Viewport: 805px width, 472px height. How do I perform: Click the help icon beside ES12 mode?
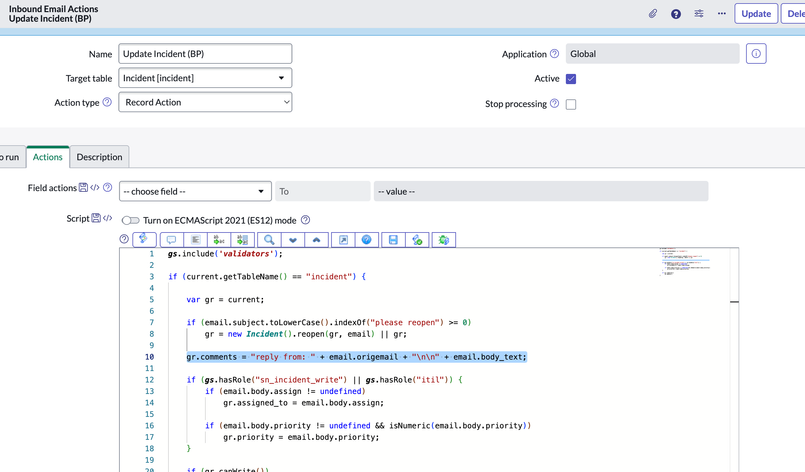click(305, 220)
